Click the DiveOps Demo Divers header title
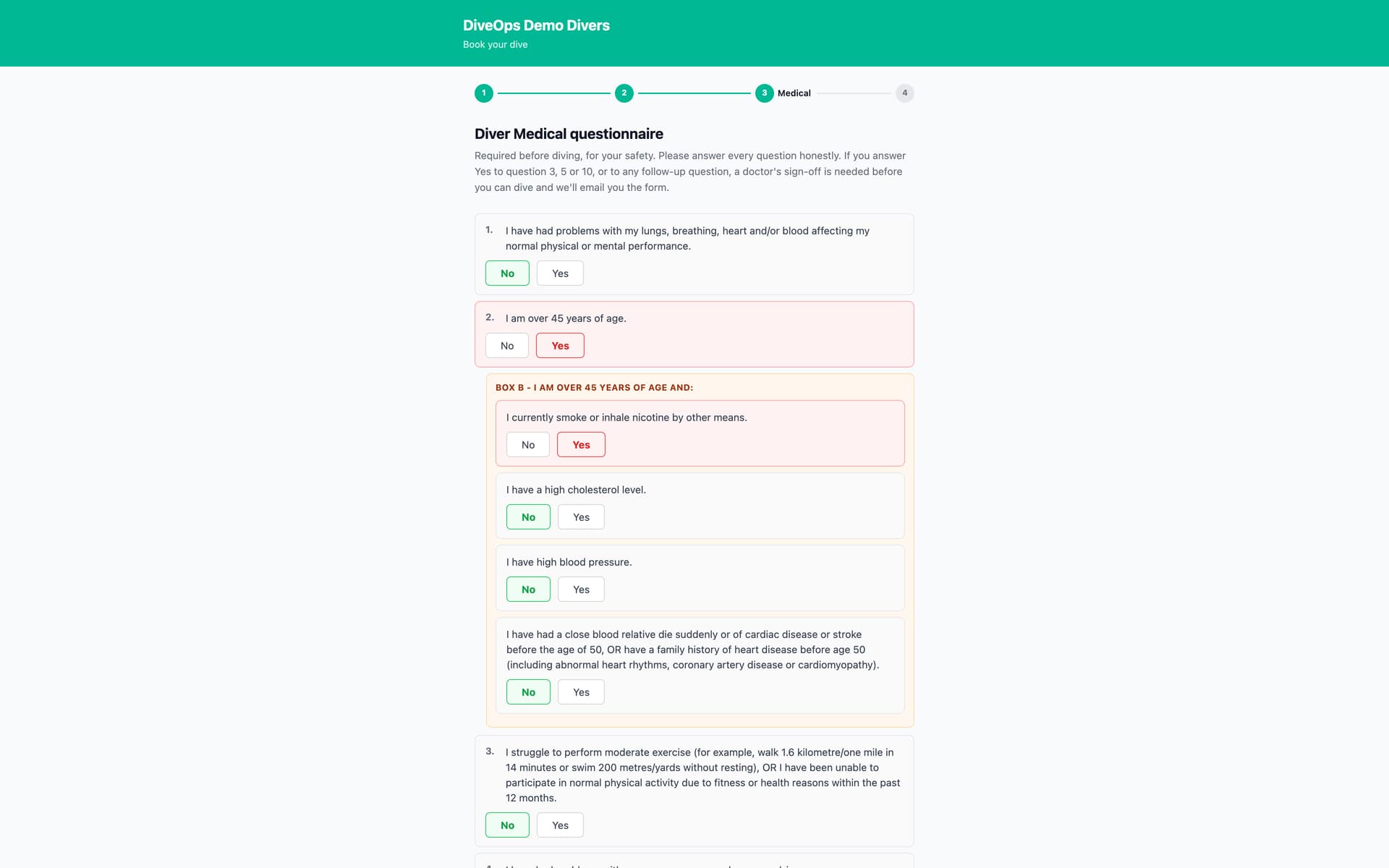Viewport: 1389px width, 868px height. (x=536, y=25)
